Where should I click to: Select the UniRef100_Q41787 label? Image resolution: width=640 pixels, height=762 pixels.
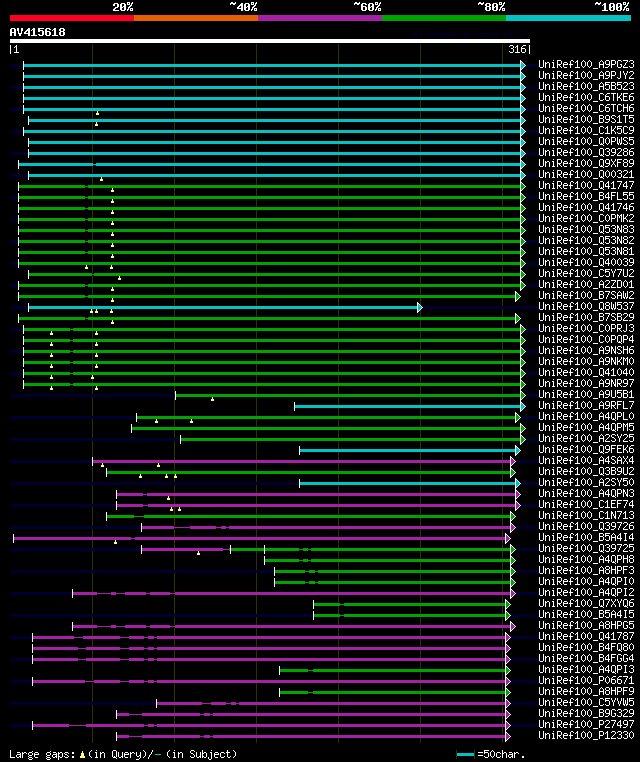point(586,637)
